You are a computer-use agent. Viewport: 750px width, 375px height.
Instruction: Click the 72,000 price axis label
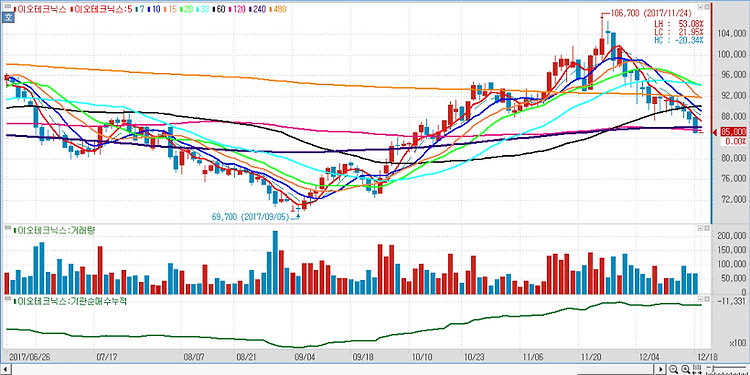pyautogui.click(x=734, y=199)
